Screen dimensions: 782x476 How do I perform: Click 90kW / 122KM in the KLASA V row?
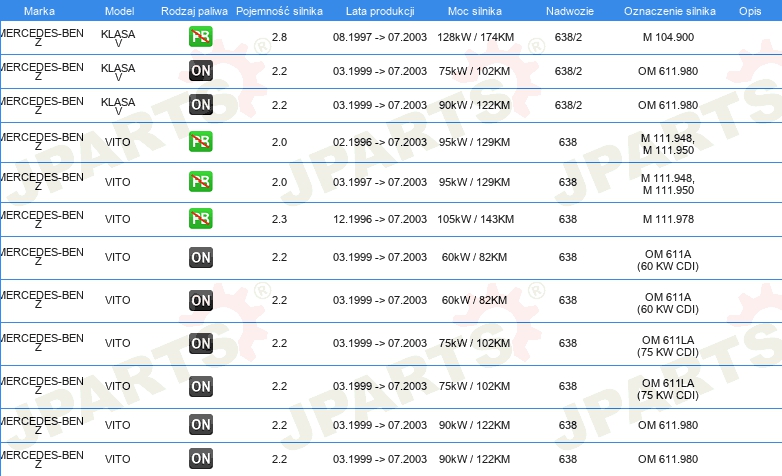click(x=474, y=105)
